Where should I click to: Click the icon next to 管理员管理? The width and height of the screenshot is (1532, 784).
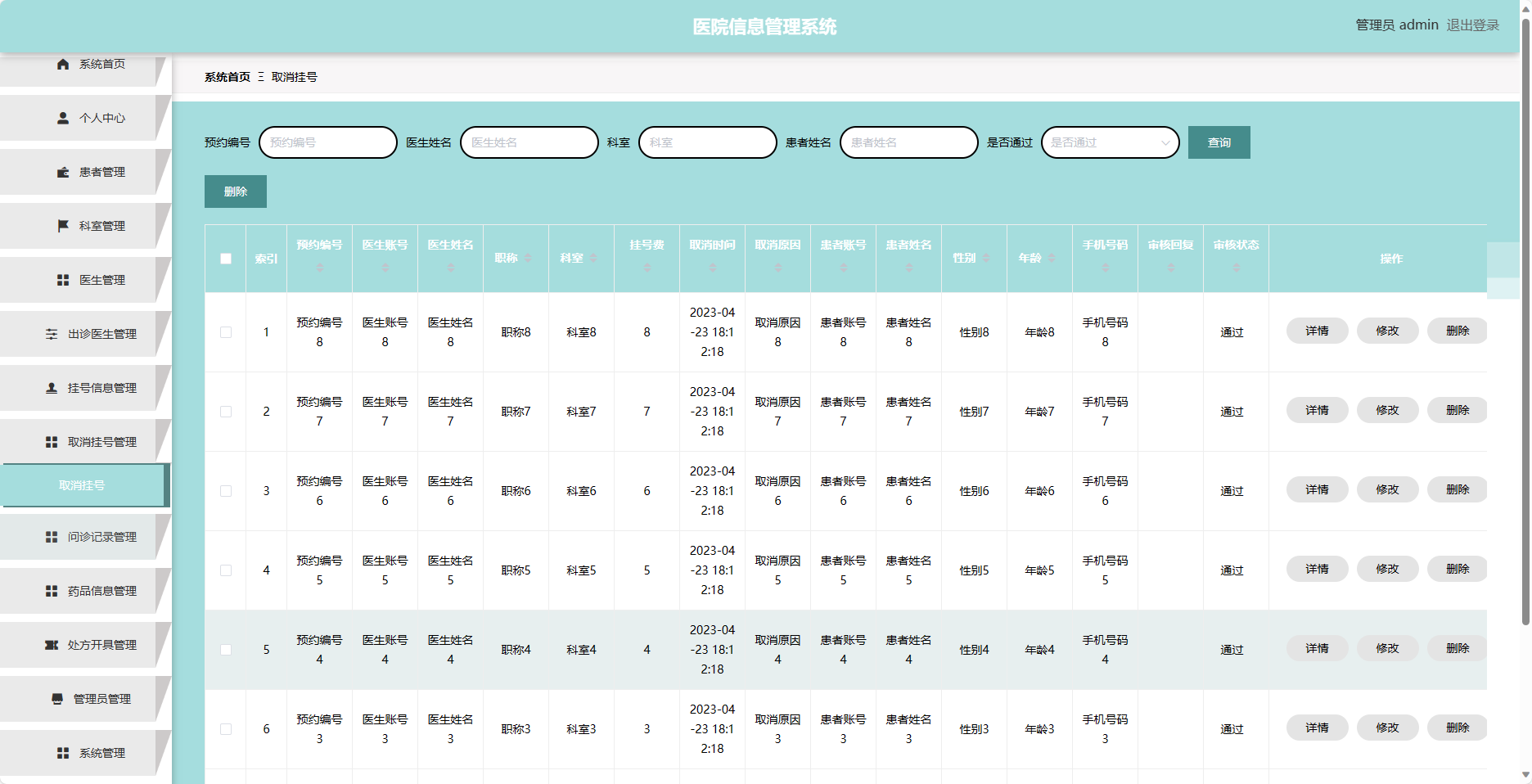coord(57,699)
